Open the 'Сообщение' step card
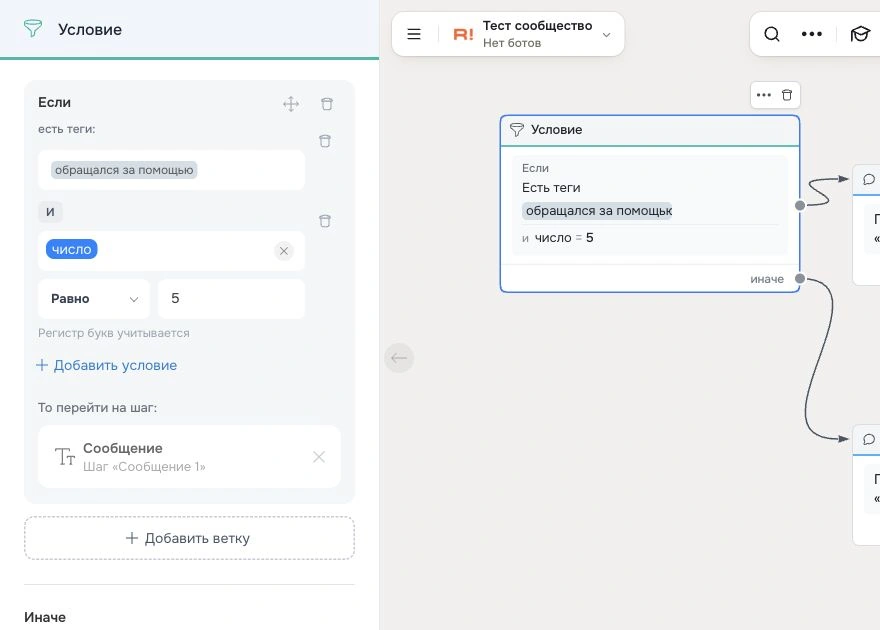The width and height of the screenshot is (880, 630). [x=189, y=457]
